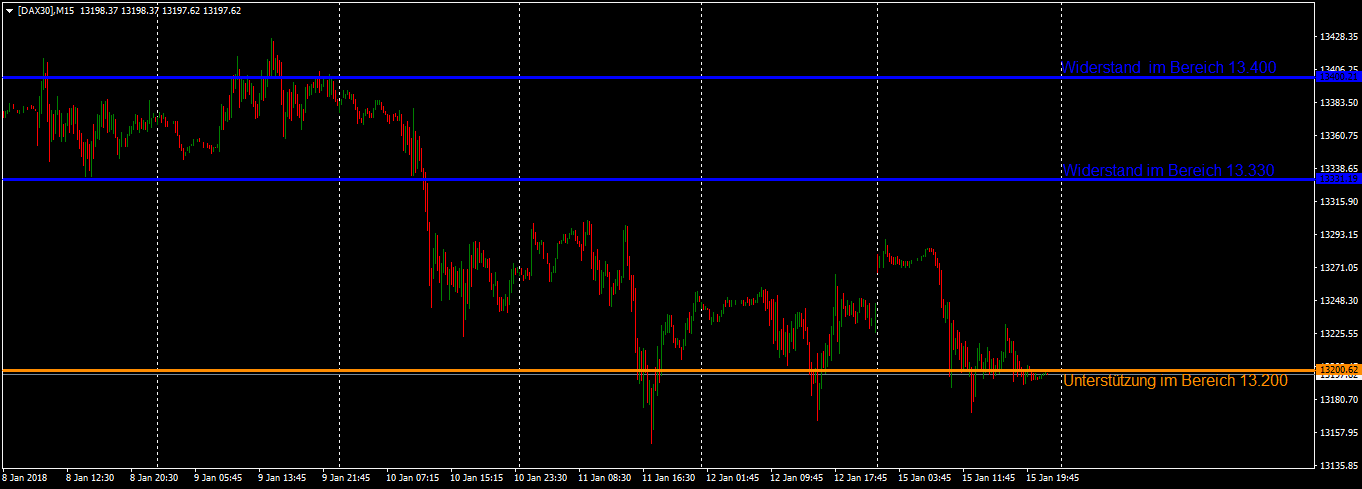Viewport: 1362px width, 489px height.
Task: Select the blue resistance line at 13.400
Action: [656, 77]
